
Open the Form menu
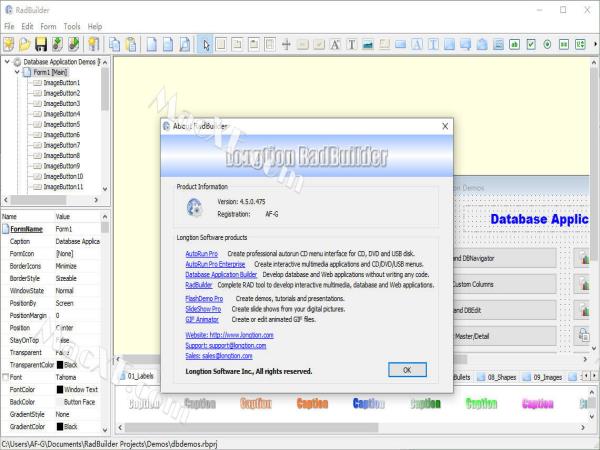(x=48, y=26)
